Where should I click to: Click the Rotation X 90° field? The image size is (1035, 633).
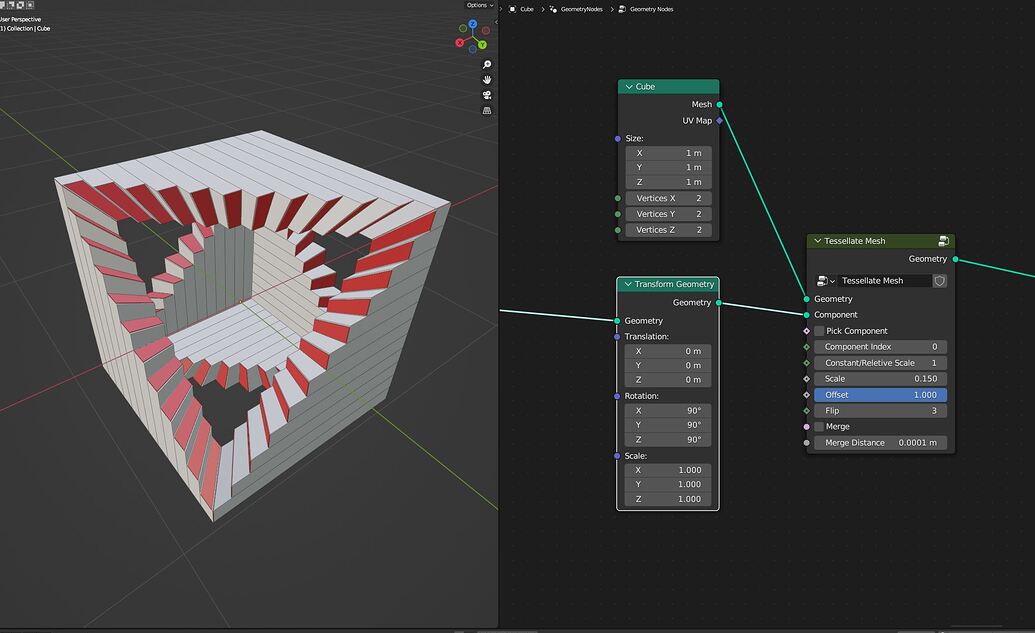(668, 411)
